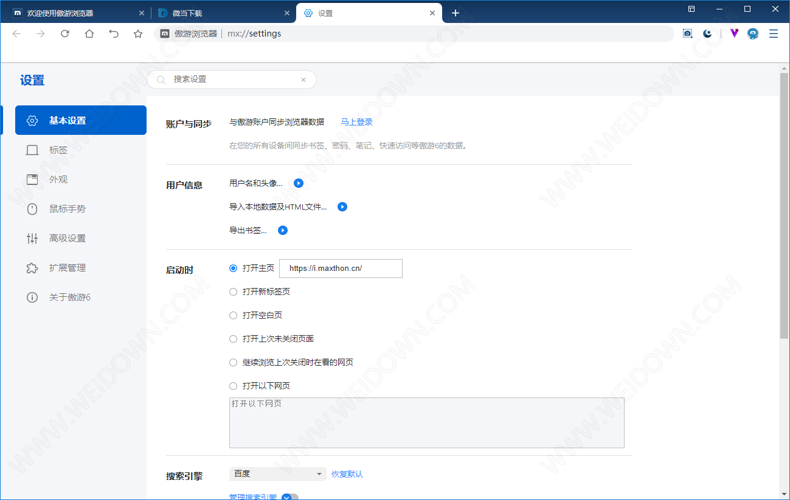
Task: Click the address bar mx://settings
Action: [x=413, y=34]
